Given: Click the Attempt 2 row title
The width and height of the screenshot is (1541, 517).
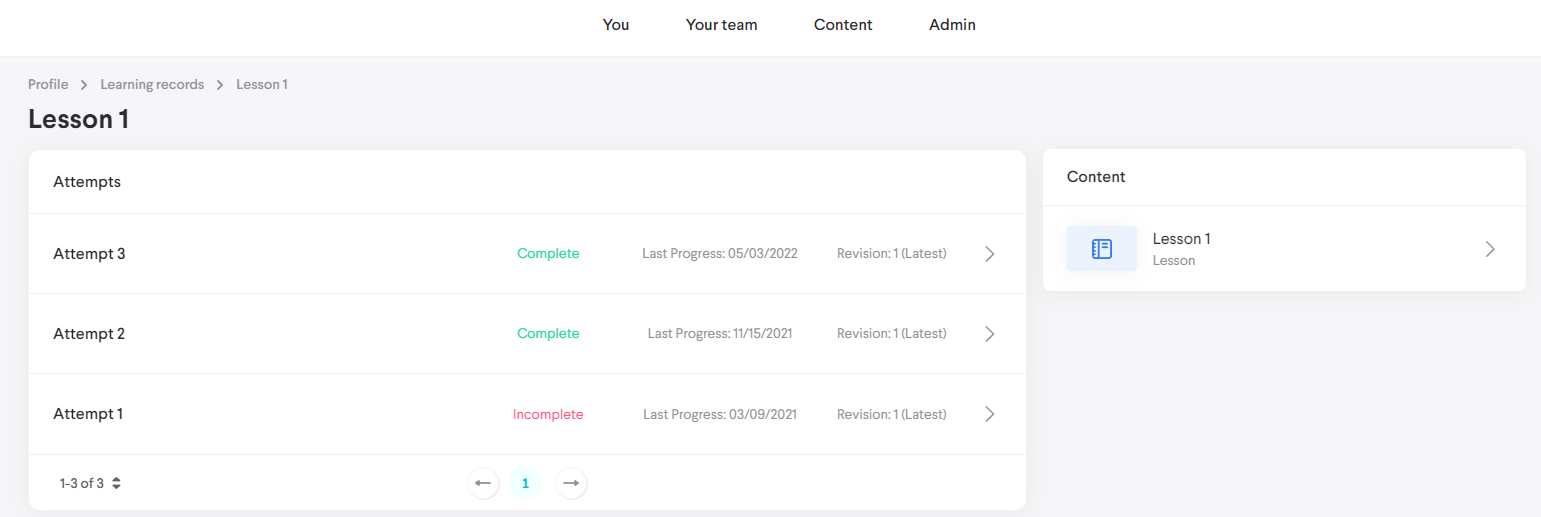Looking at the screenshot, I should [x=89, y=334].
